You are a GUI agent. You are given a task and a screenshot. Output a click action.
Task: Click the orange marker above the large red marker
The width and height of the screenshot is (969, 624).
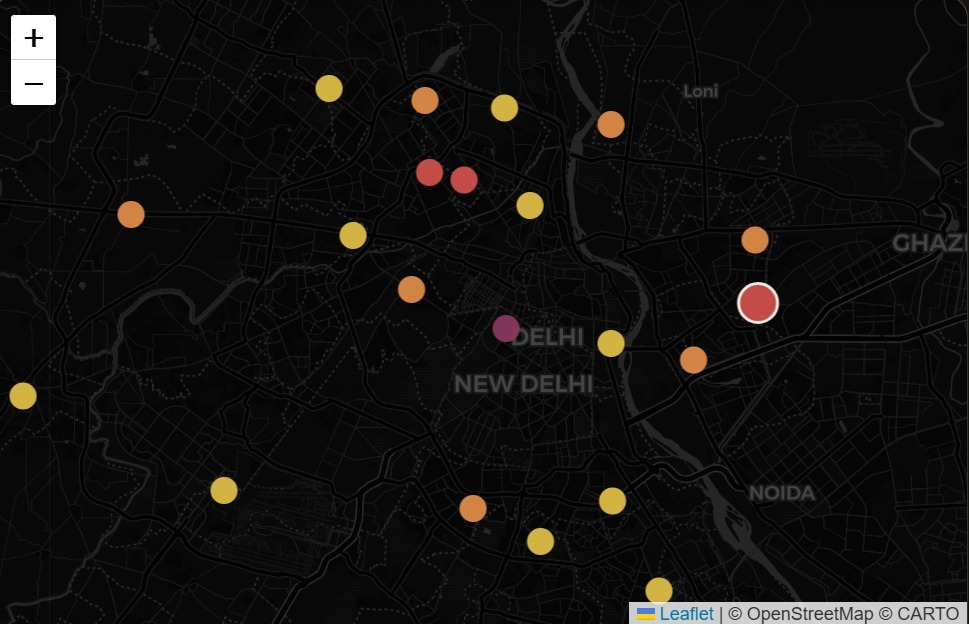[x=755, y=240]
